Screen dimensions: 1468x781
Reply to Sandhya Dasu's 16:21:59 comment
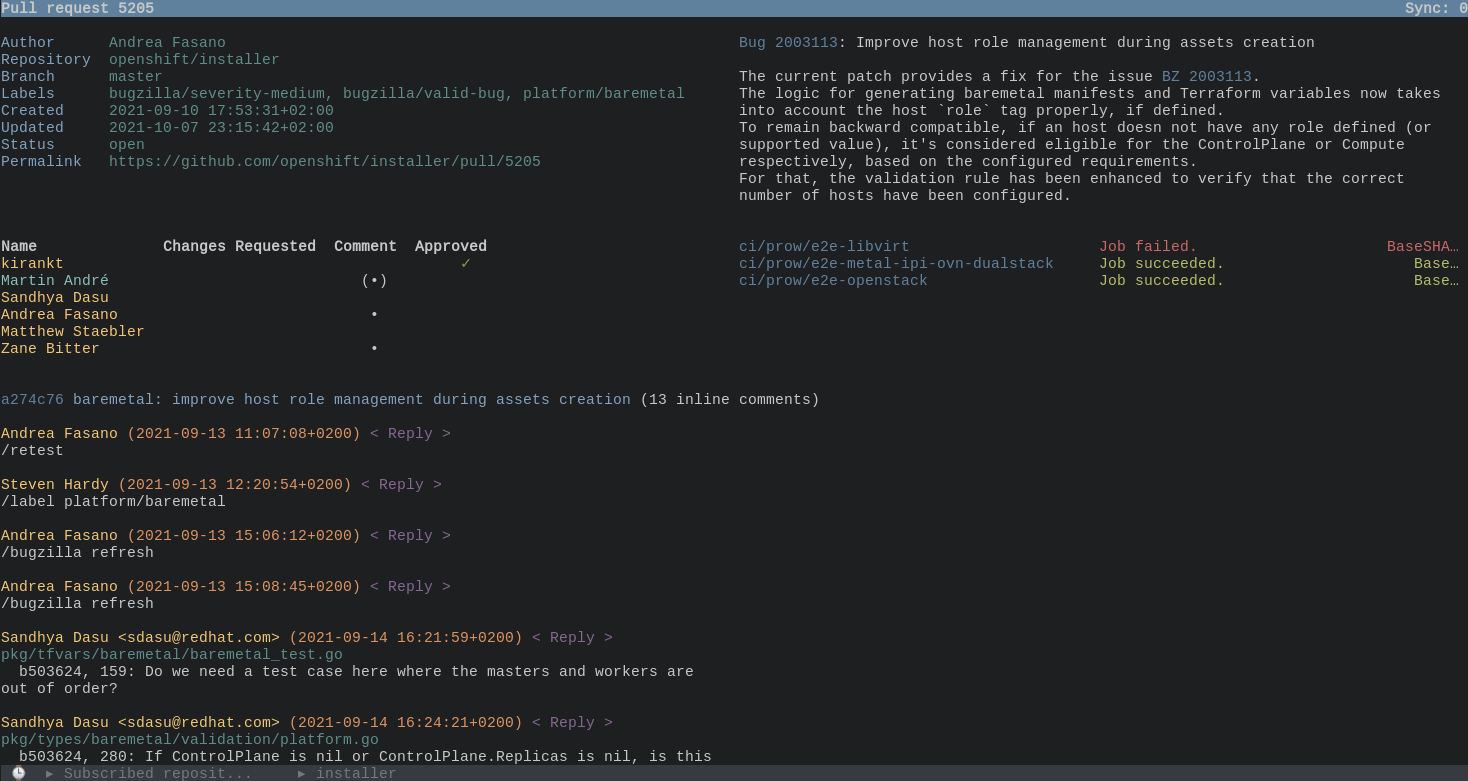572,638
